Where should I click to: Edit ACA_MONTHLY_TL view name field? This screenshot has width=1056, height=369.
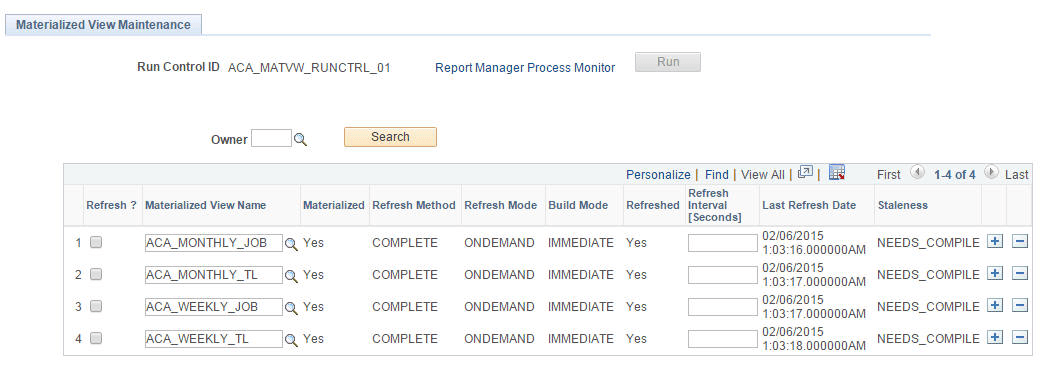click(213, 275)
